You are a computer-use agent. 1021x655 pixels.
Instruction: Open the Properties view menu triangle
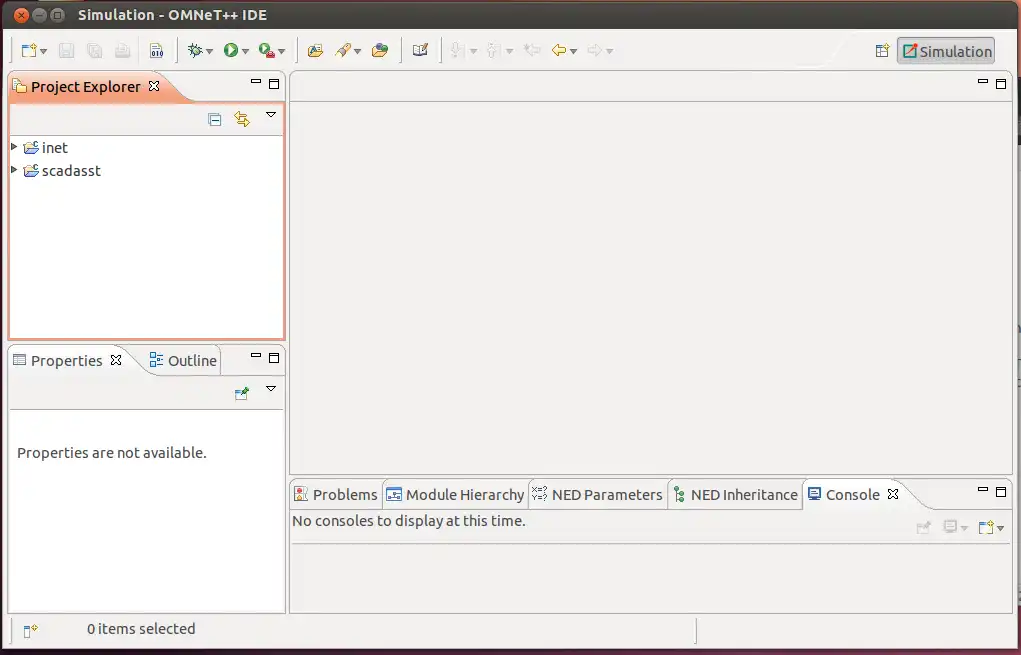(x=271, y=389)
